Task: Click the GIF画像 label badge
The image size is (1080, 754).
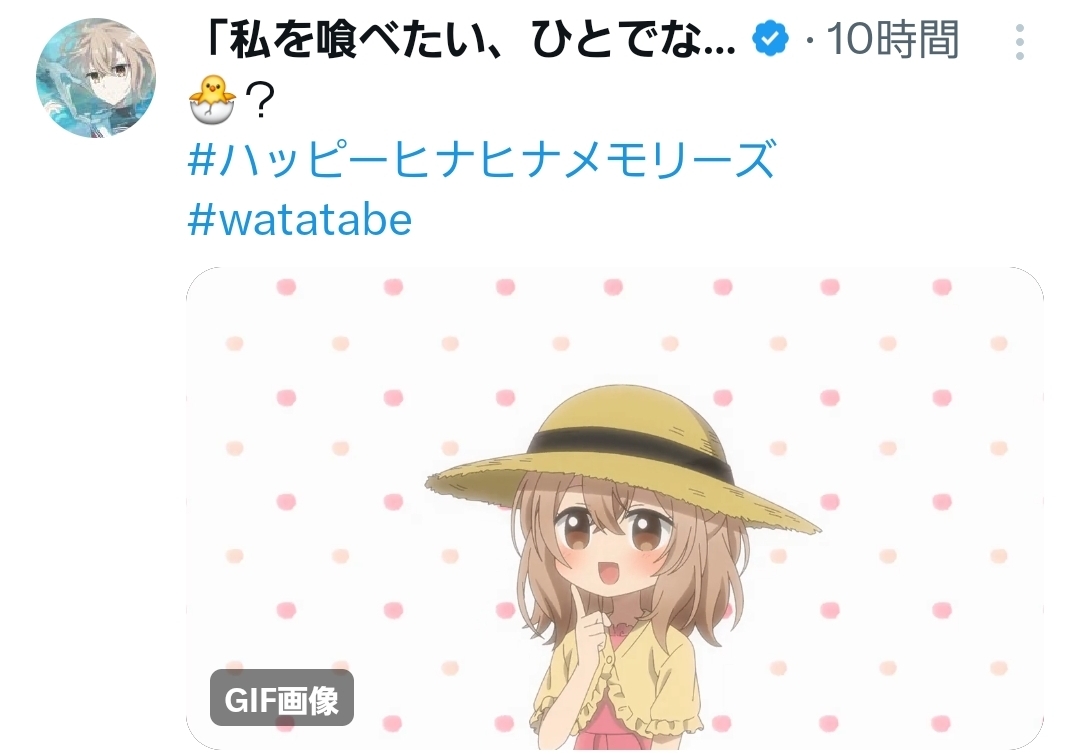Action: point(282,698)
